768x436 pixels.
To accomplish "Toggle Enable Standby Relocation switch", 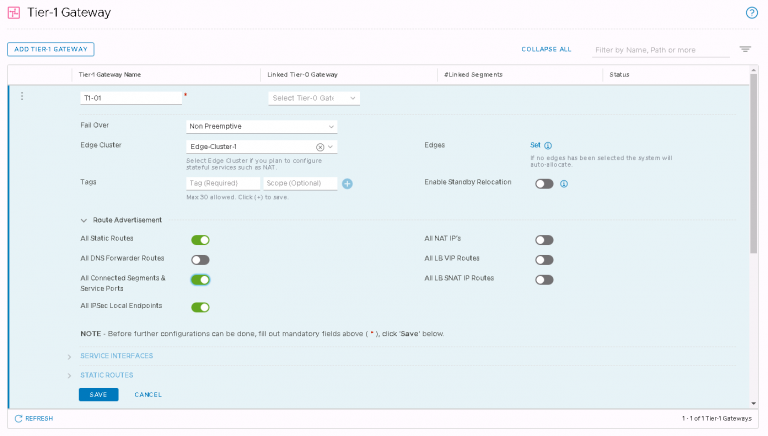I will click(544, 184).
